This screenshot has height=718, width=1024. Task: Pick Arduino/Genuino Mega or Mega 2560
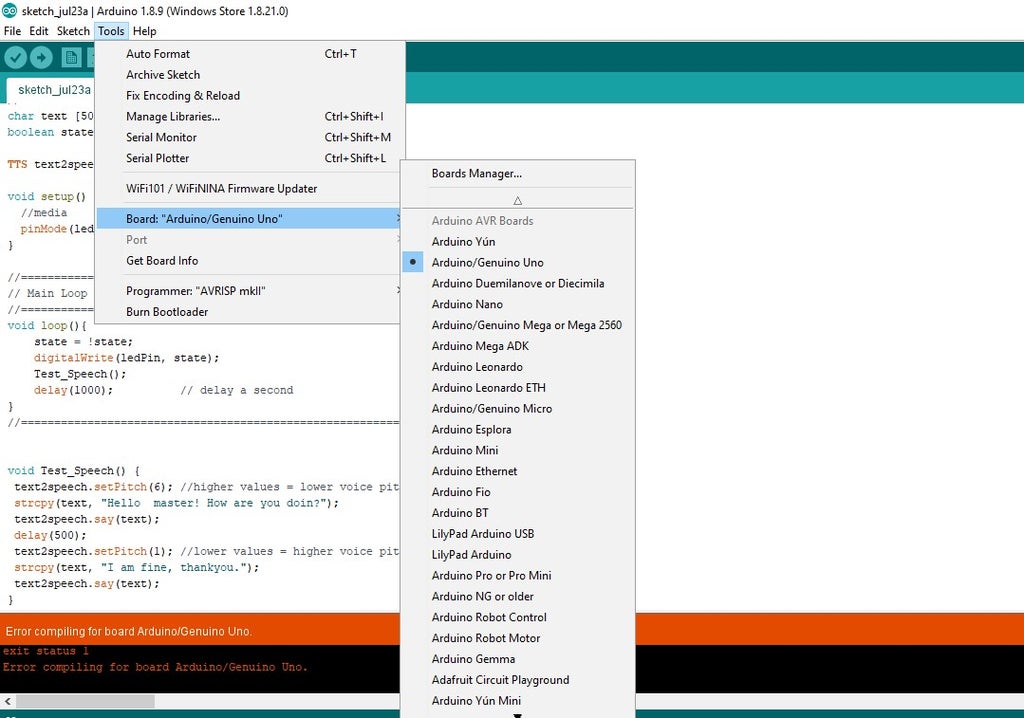click(x=518, y=325)
